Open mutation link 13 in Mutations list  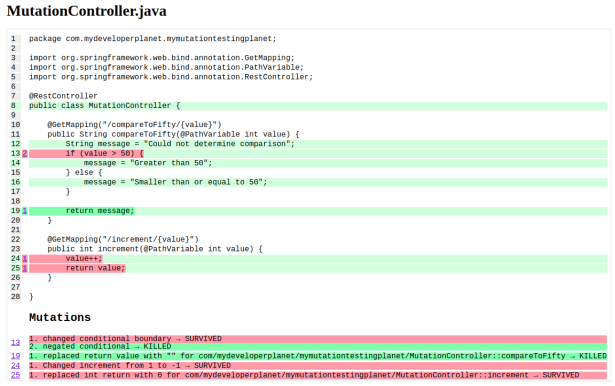point(15,342)
